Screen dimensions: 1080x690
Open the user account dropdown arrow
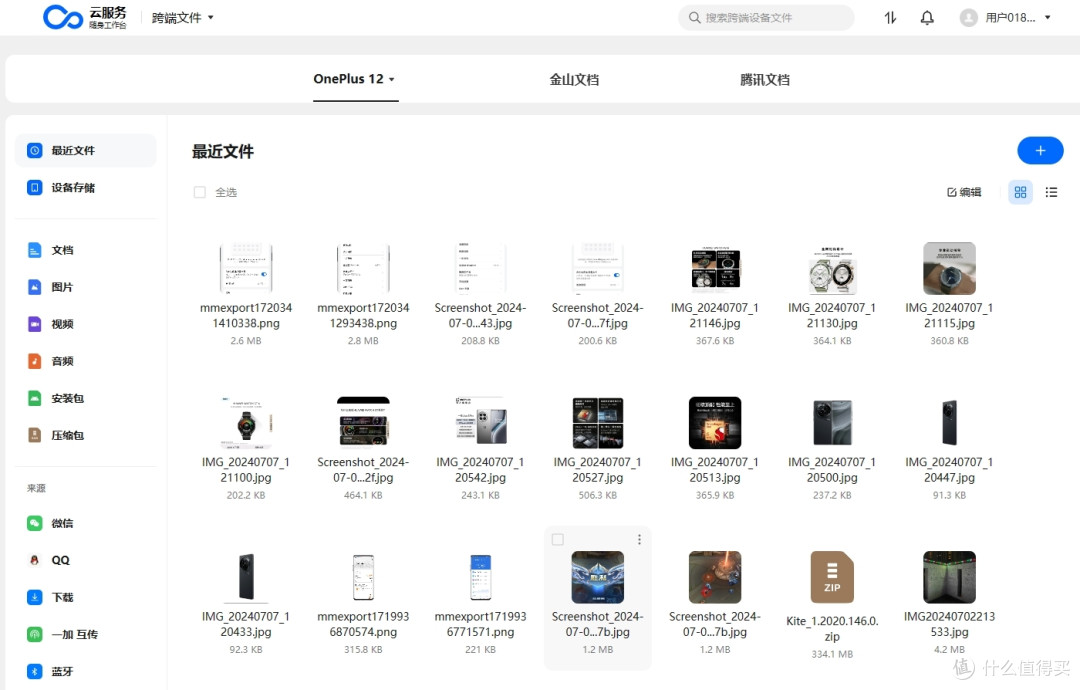coord(1048,18)
